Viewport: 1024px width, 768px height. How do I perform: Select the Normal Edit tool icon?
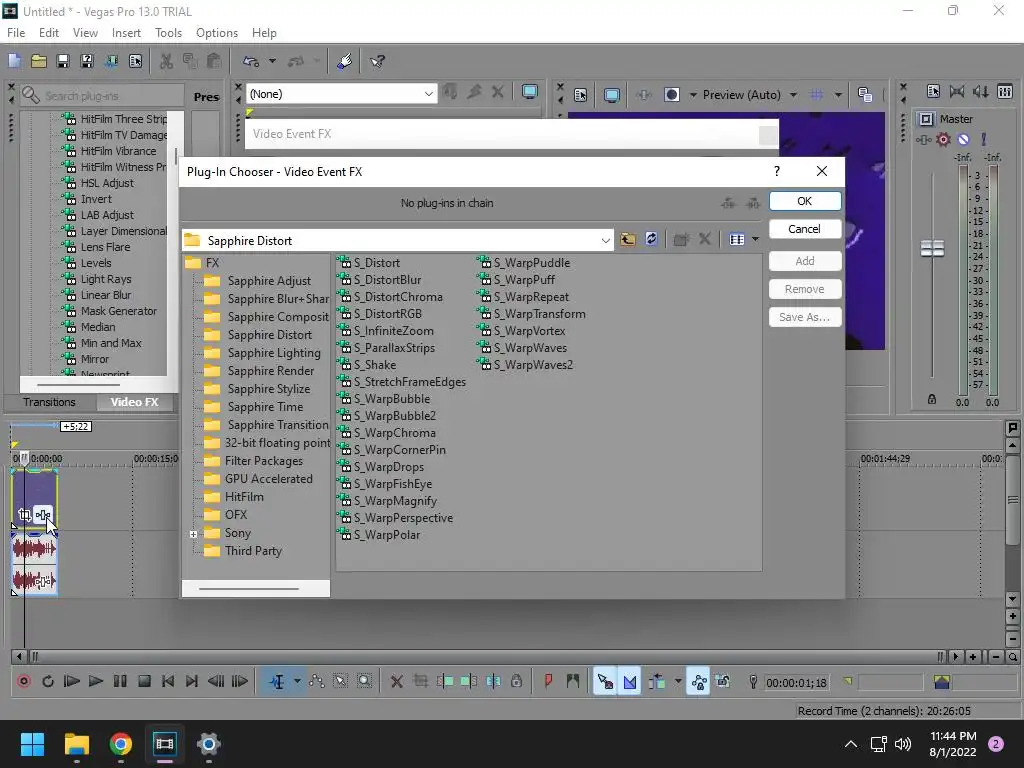point(277,682)
